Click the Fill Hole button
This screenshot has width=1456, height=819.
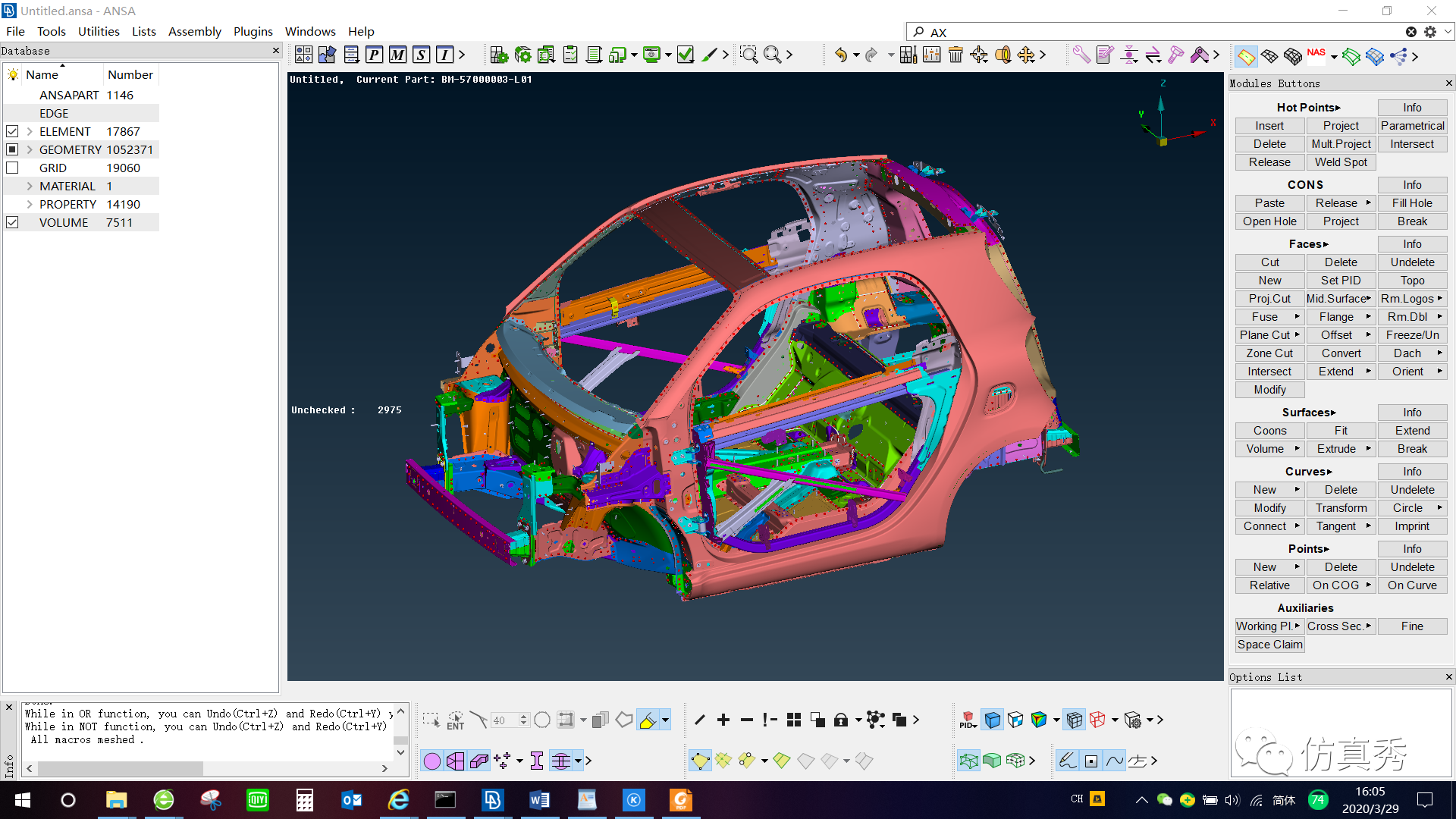point(1412,202)
